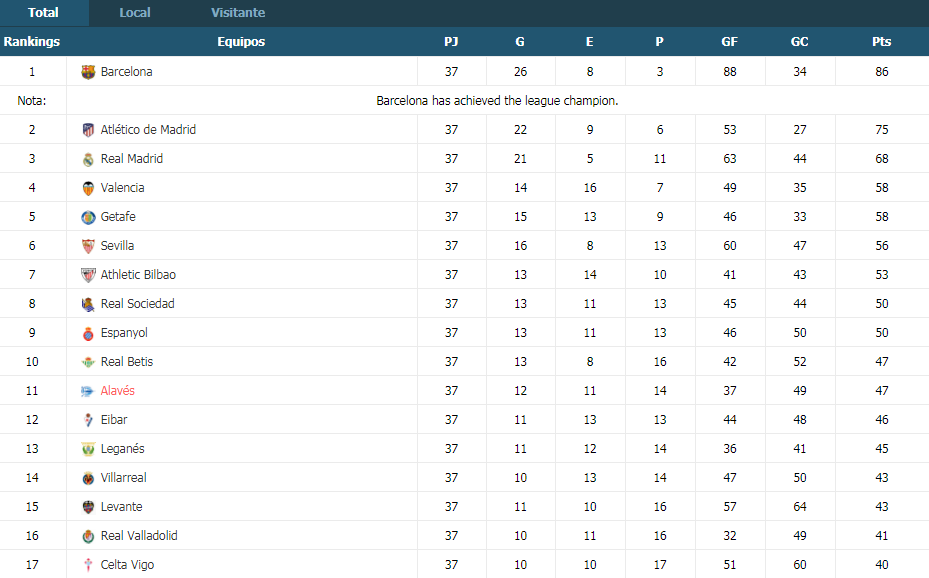The image size is (929, 578).
Task: Click the Pts column header
Action: click(882, 41)
